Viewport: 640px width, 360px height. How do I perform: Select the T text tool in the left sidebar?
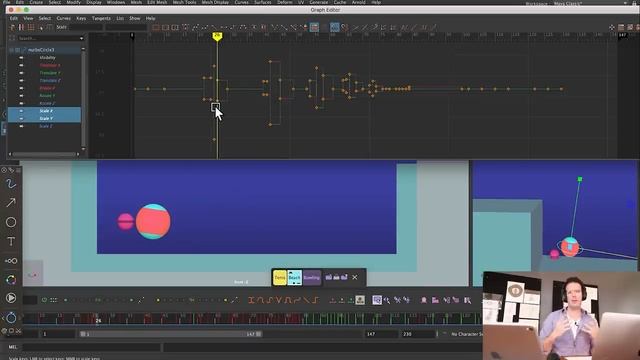coord(11,242)
